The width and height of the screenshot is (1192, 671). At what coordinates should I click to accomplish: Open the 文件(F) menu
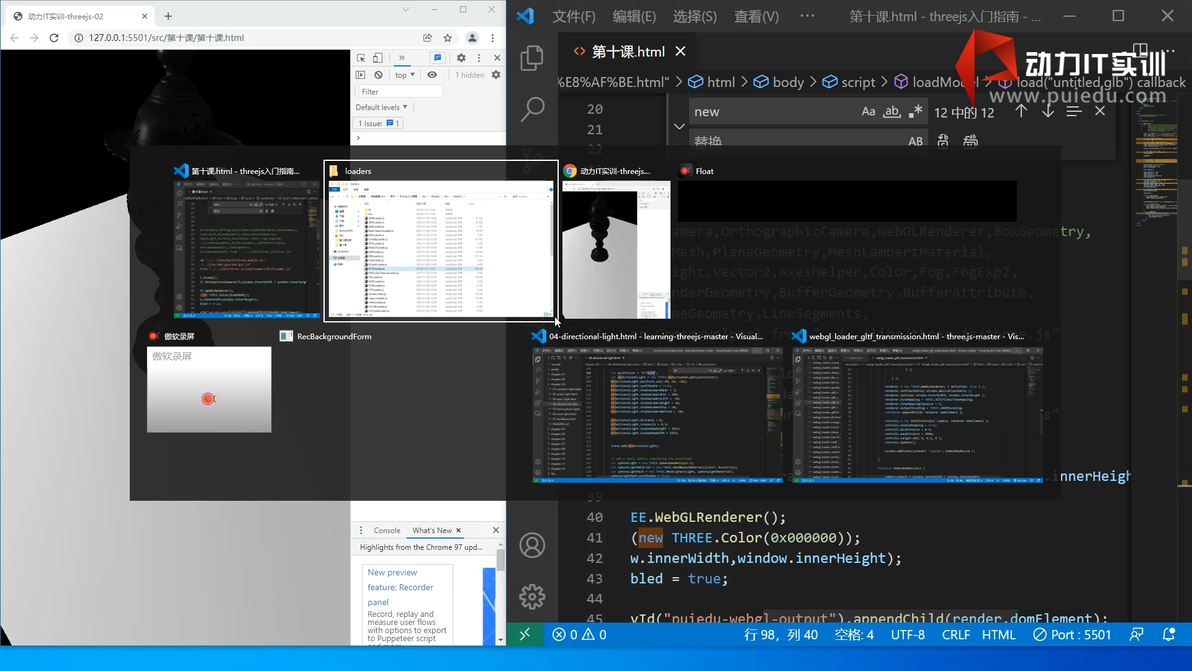574,16
